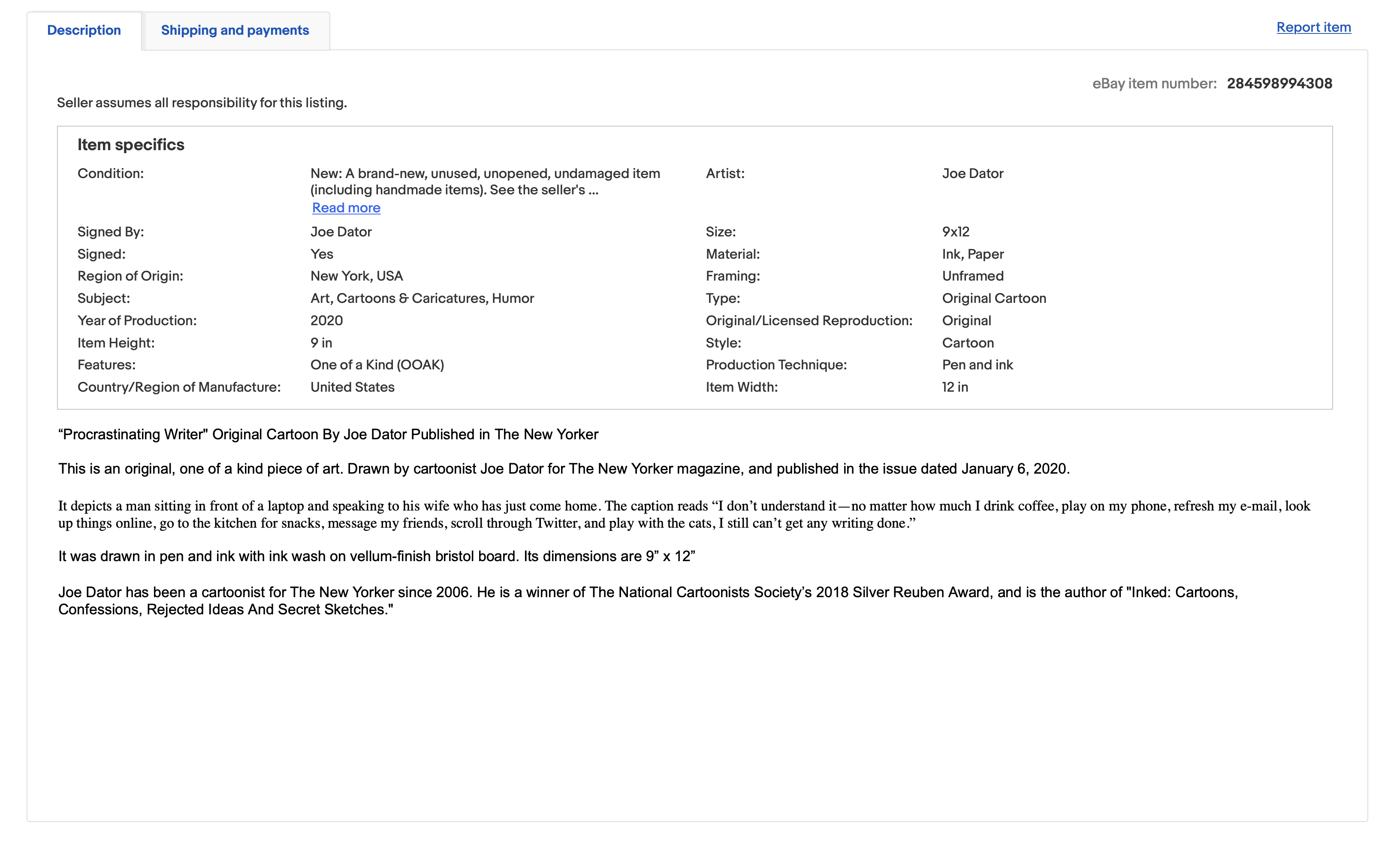This screenshot has height=846, width=1400.
Task: Click the Seller assumes all responsibility text
Action: tap(202, 103)
